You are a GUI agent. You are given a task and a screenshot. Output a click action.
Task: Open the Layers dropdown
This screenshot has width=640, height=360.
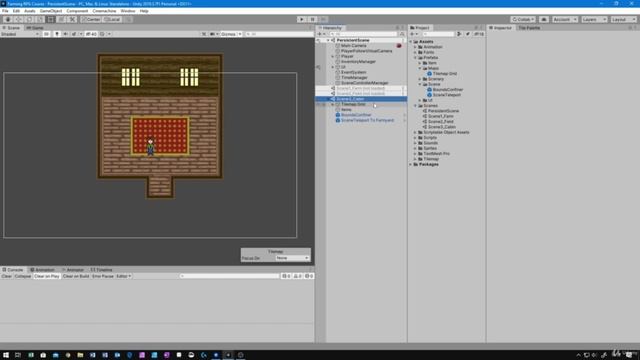[x=594, y=19]
